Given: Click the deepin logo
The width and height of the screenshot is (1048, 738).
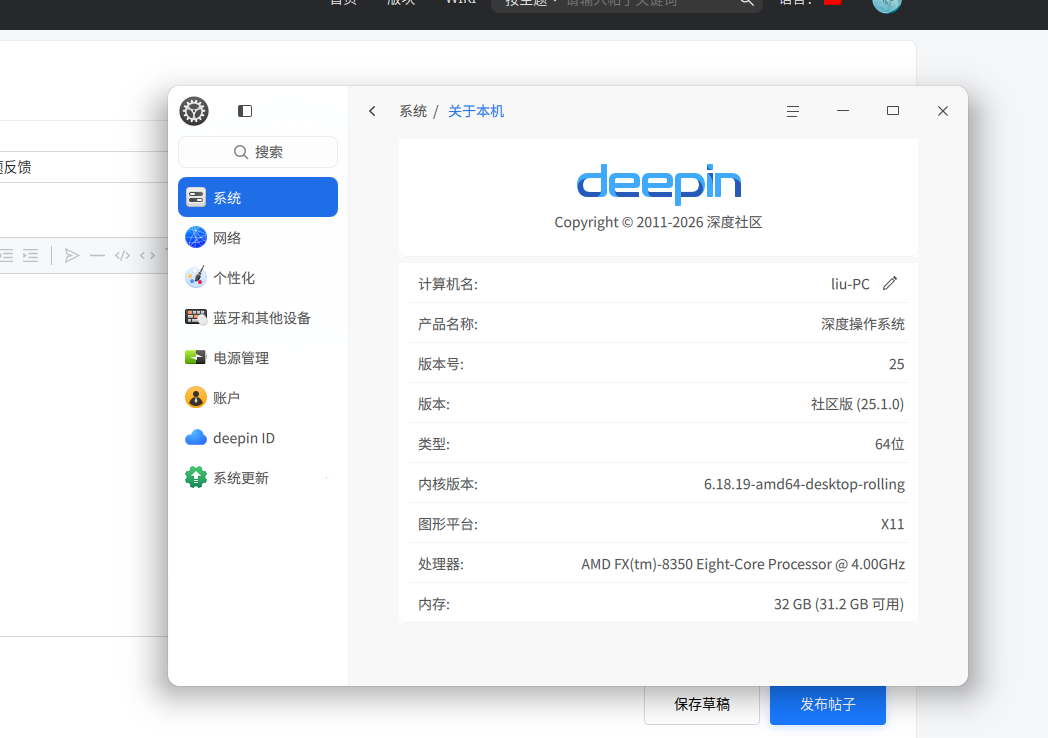Looking at the screenshot, I should [x=658, y=184].
